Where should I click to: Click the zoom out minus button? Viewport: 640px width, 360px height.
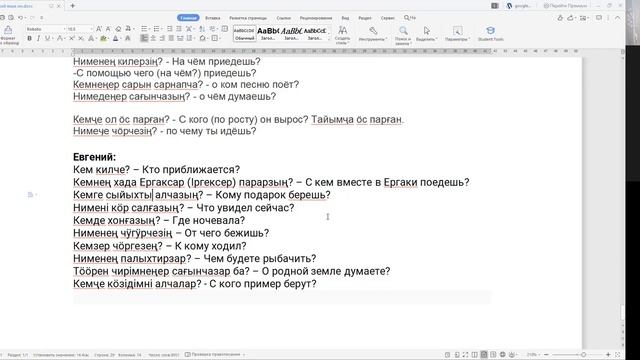click(x=547, y=355)
